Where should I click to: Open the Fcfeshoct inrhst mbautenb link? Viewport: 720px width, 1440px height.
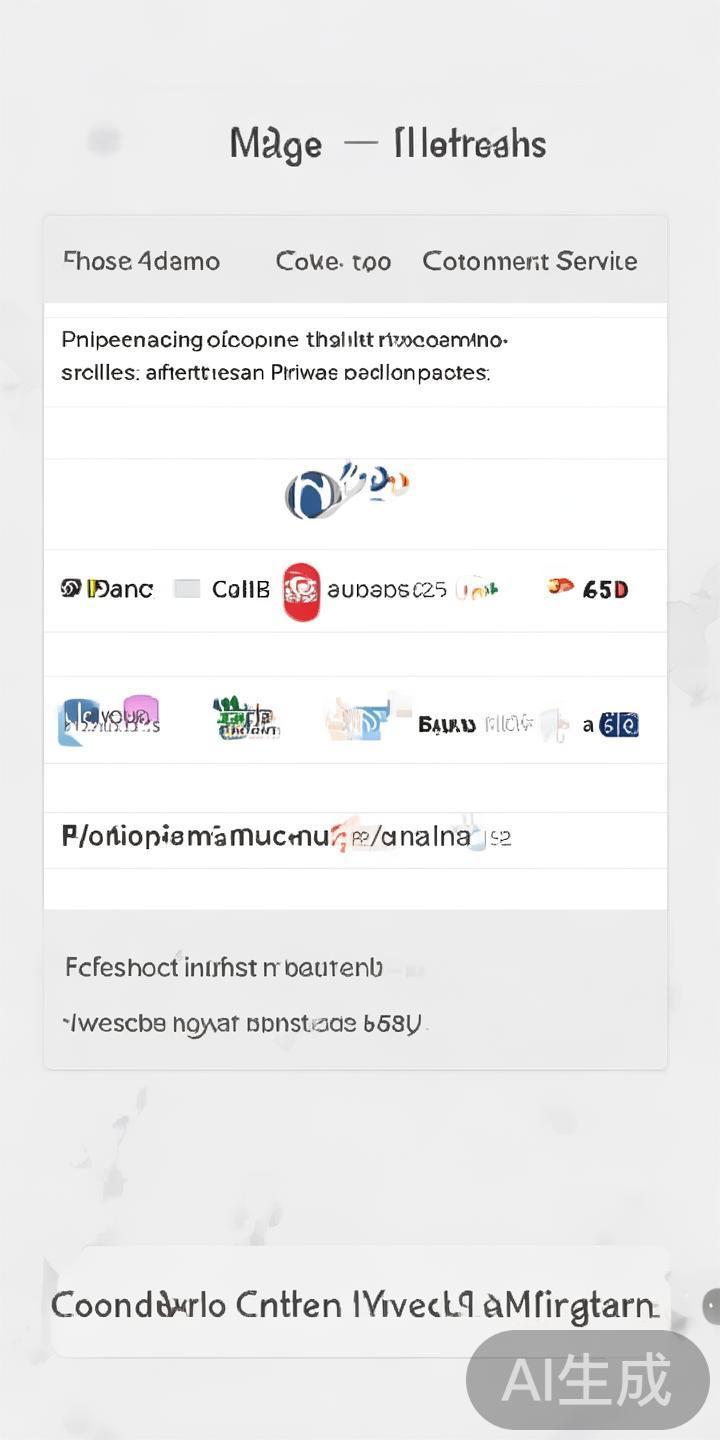pyautogui.click(x=224, y=967)
